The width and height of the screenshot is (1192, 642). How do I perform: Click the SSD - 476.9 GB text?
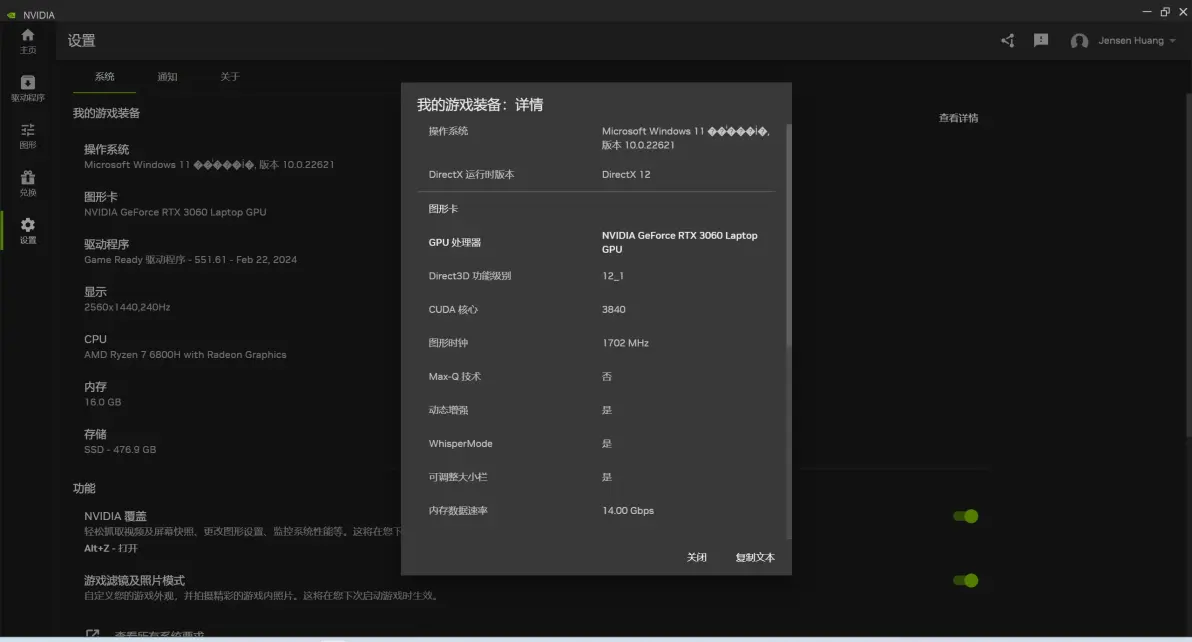tap(120, 450)
